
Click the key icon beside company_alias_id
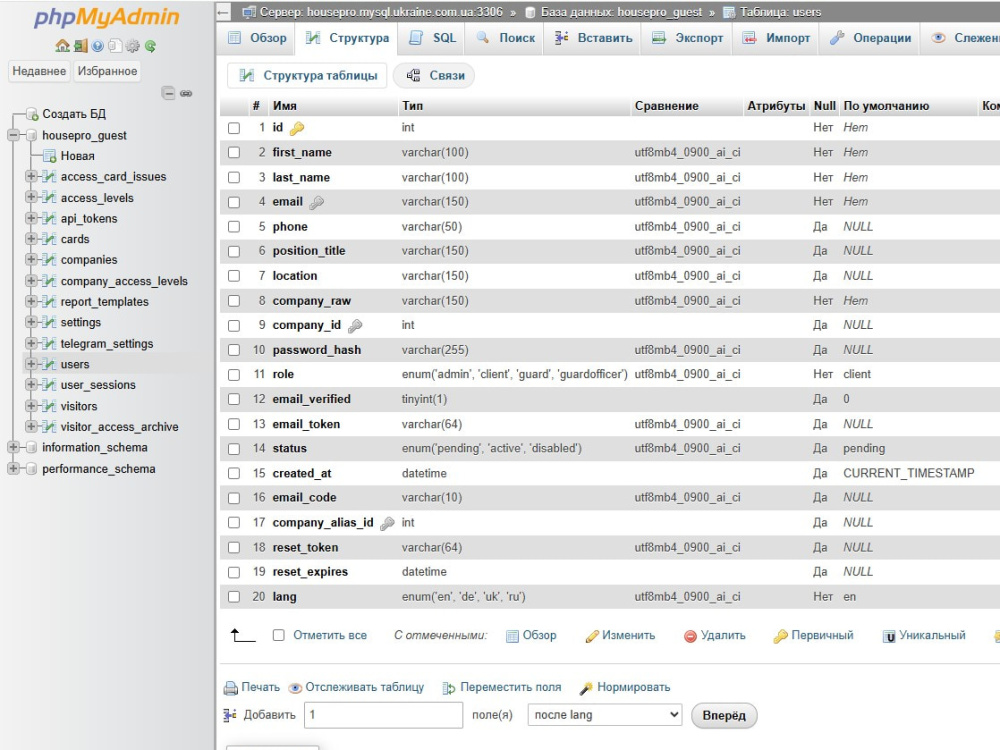[x=386, y=524]
